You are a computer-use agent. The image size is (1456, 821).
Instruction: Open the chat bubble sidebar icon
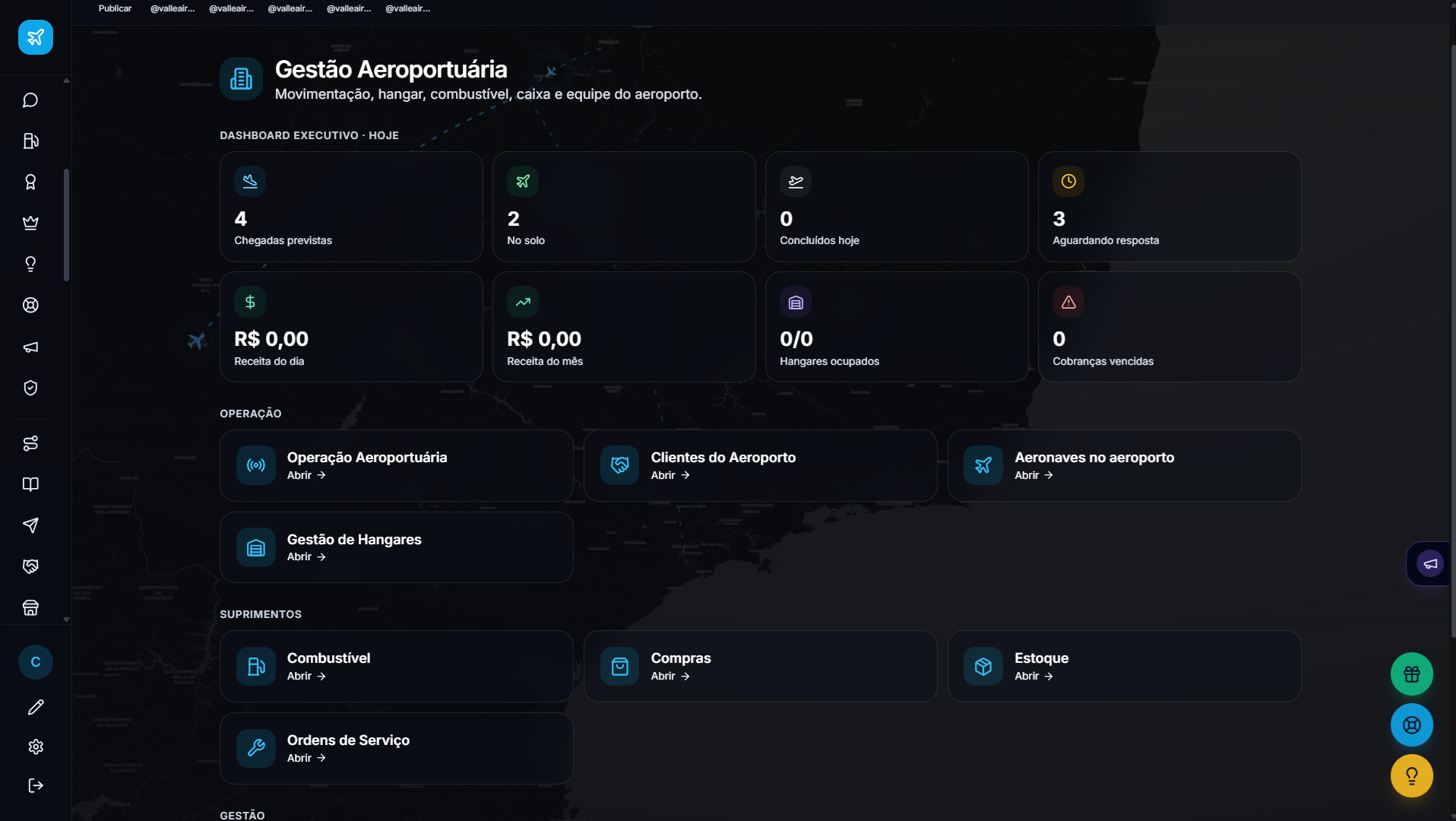click(30, 100)
